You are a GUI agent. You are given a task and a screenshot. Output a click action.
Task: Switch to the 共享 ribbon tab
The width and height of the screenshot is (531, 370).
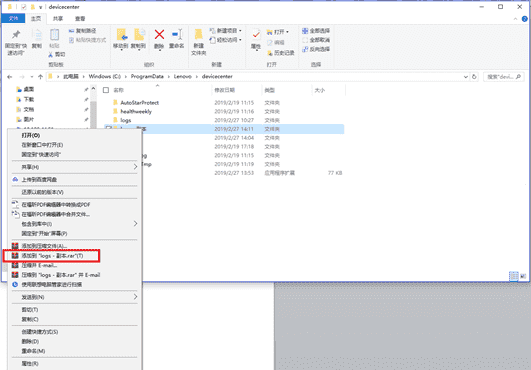point(58,19)
